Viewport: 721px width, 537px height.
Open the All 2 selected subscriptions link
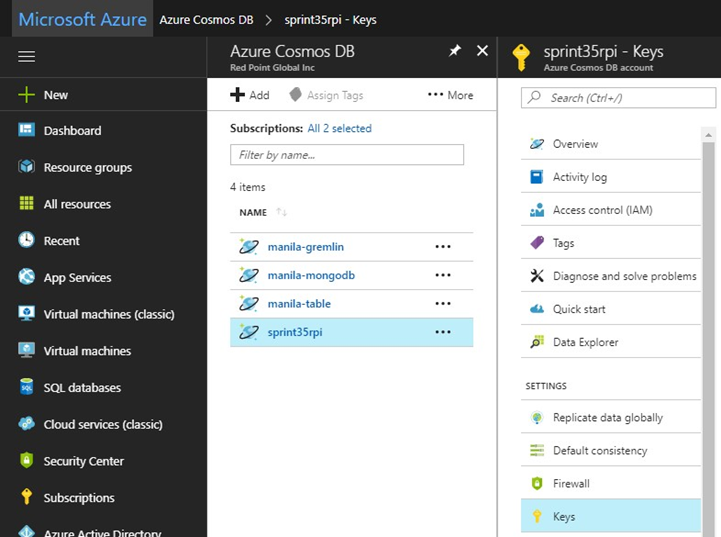pos(339,129)
